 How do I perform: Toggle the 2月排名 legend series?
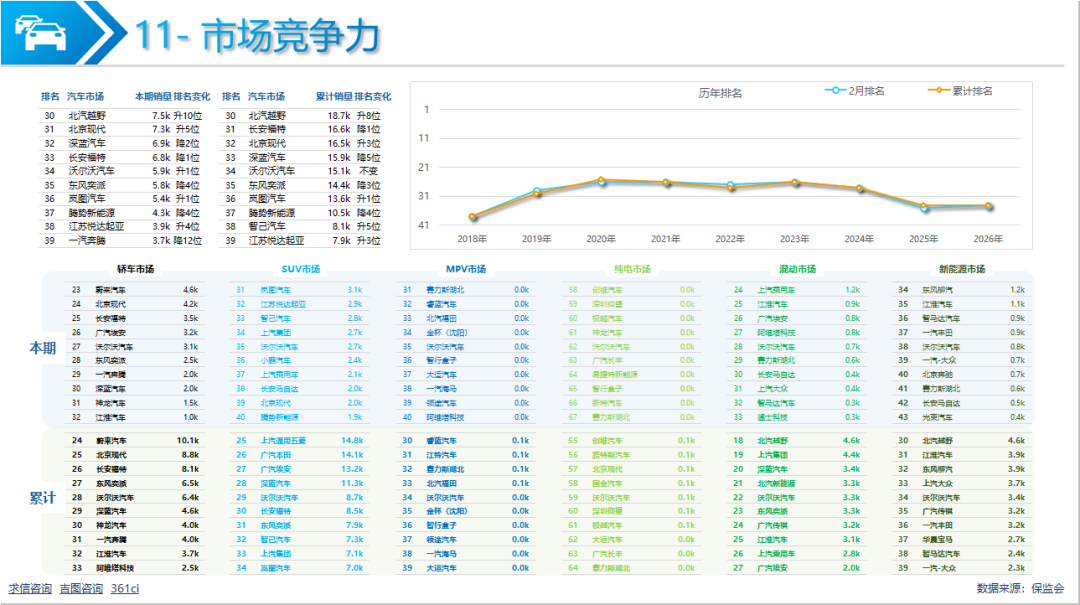(x=856, y=91)
